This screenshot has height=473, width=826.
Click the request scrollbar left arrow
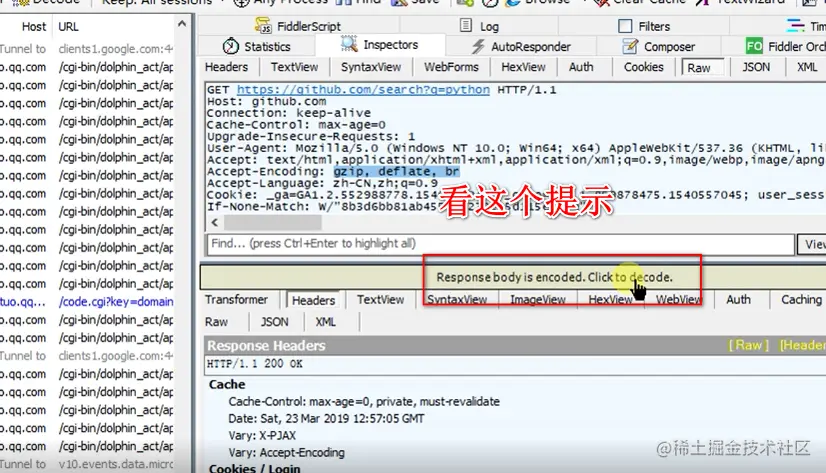[x=214, y=222]
